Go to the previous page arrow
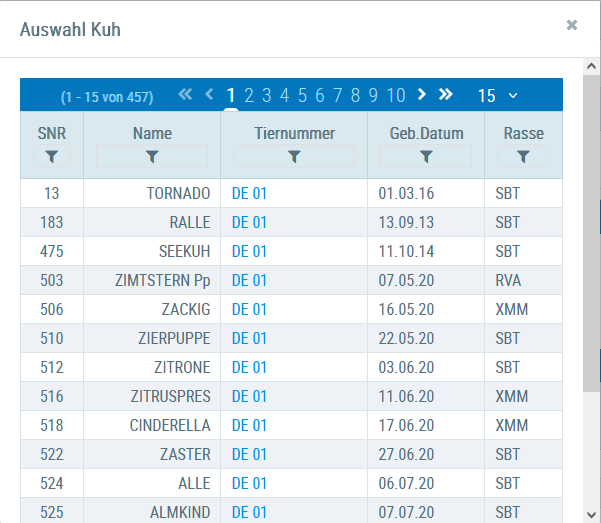Screen dimensions: 601x523 [209, 95]
